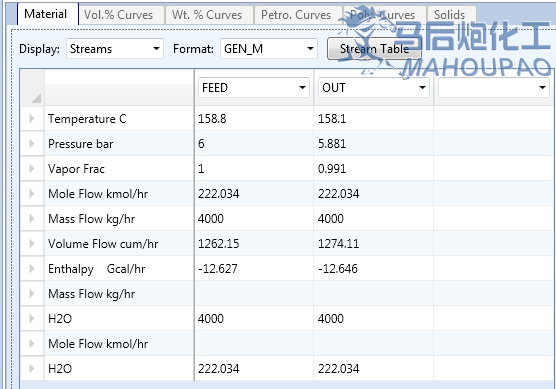Expand the Temperature C row arrow
This screenshot has width=556, height=389.
point(32,118)
